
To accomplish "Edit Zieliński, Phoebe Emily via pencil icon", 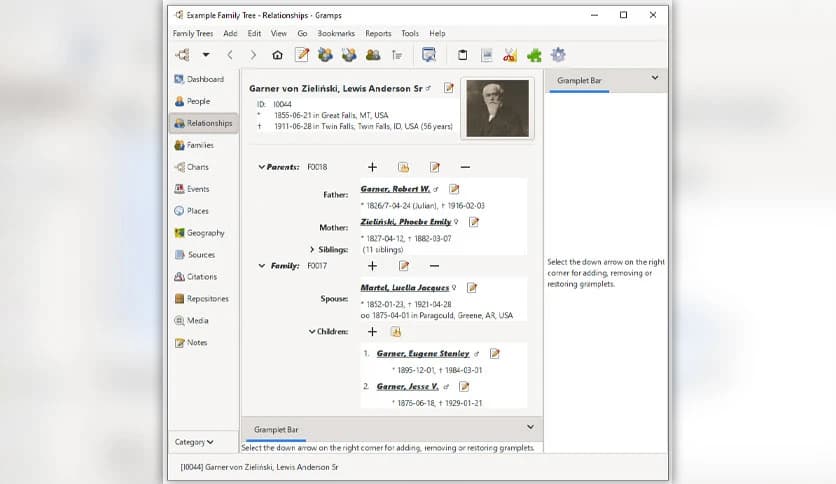I will click(x=473, y=222).
